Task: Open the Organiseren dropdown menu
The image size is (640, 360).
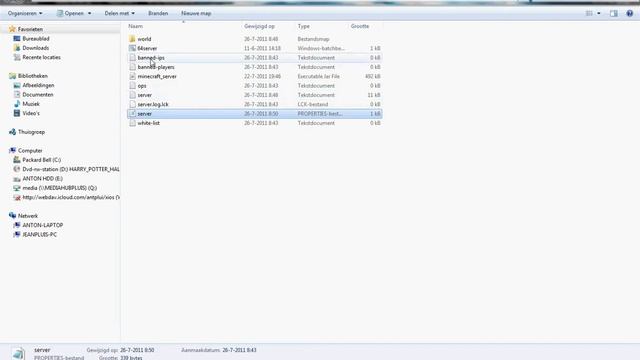Action: 25,13
